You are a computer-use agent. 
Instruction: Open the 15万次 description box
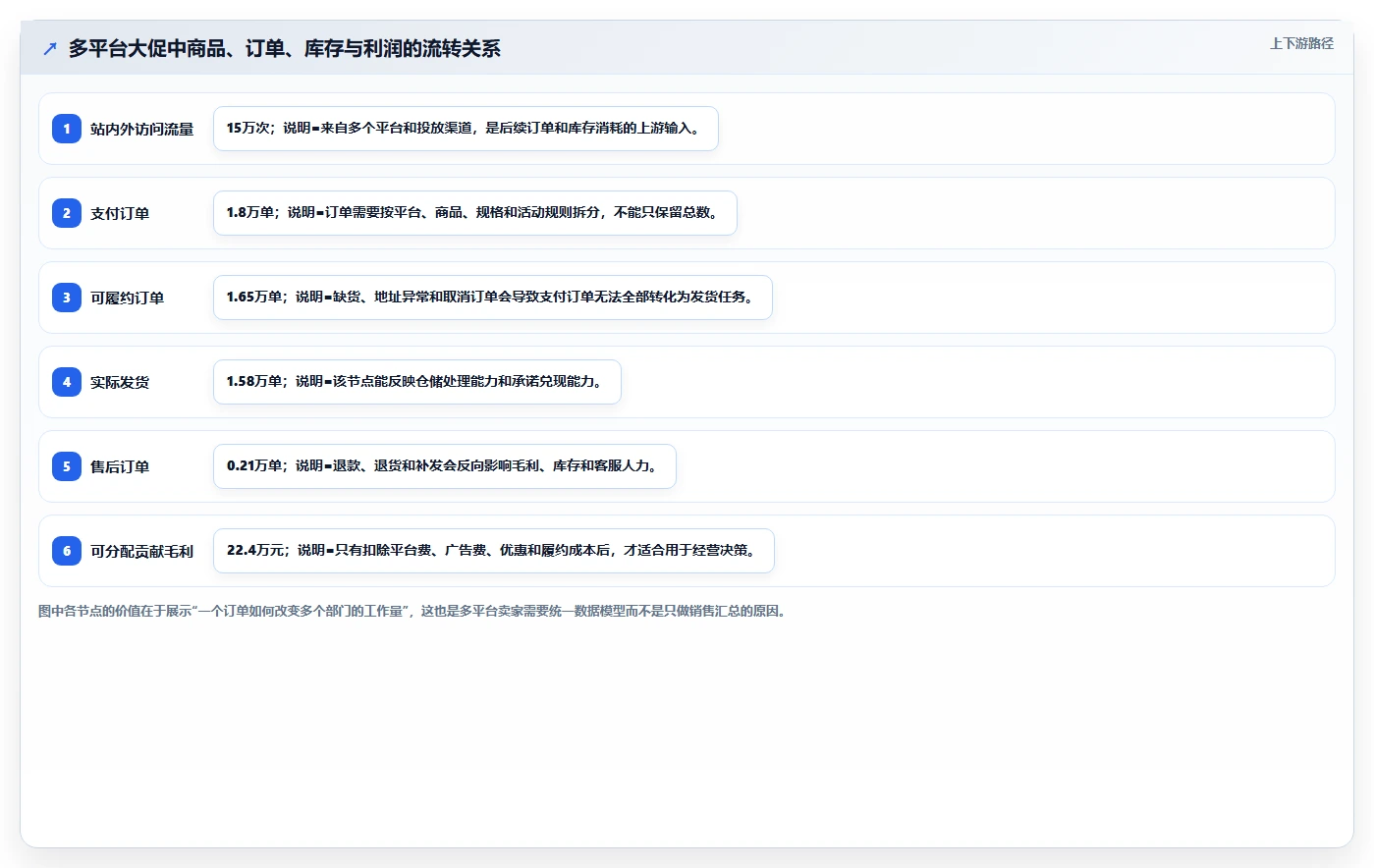(x=466, y=129)
